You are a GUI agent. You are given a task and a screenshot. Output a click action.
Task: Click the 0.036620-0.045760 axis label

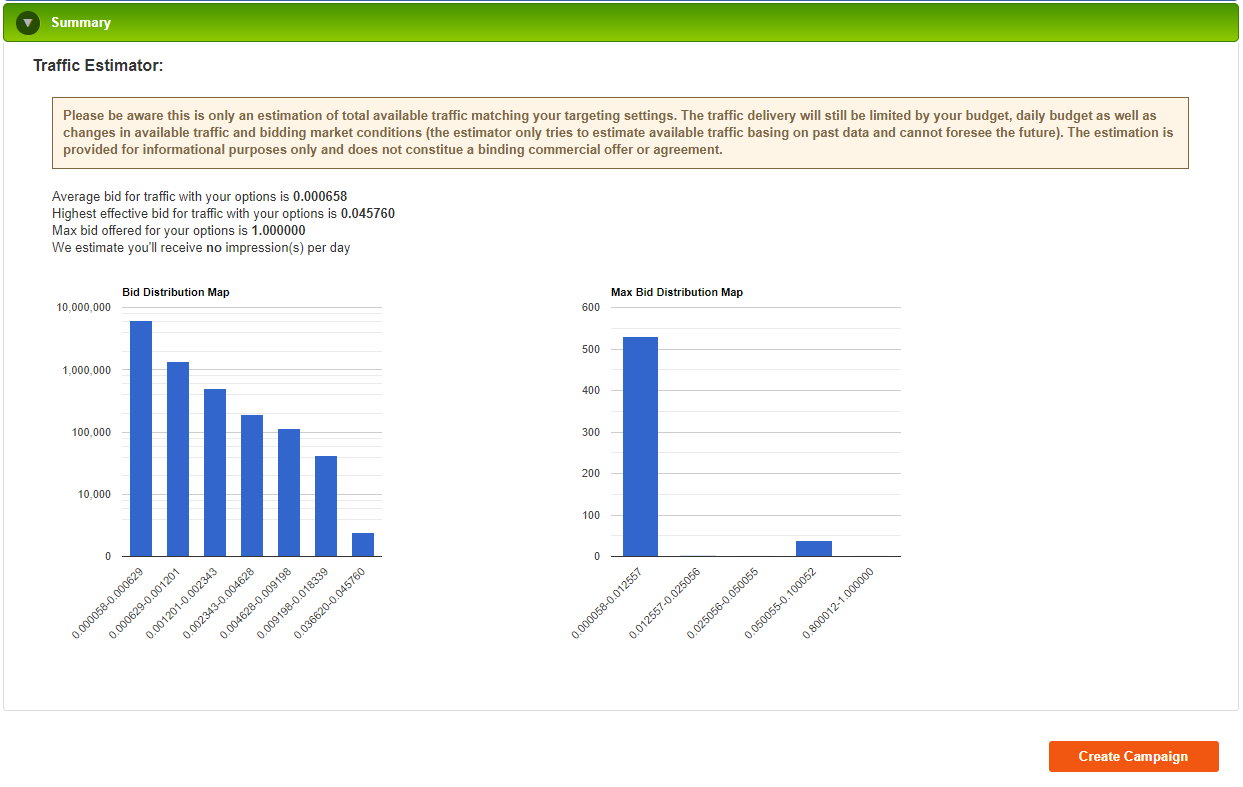coord(332,603)
